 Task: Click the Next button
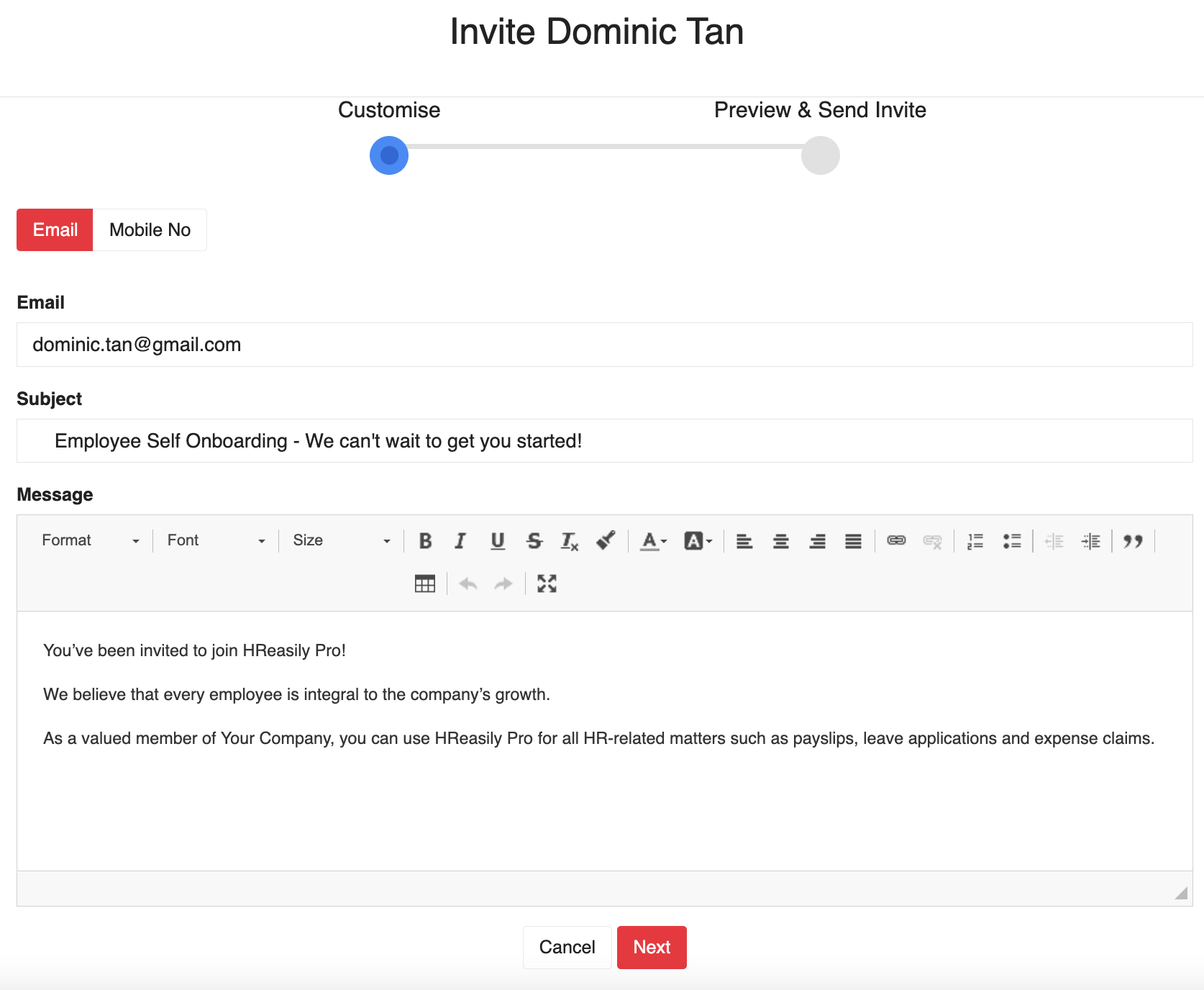(x=652, y=947)
